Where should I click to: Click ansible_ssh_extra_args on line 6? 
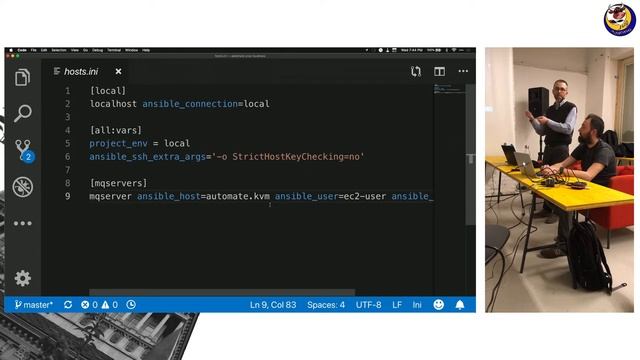pyautogui.click(x=147, y=157)
